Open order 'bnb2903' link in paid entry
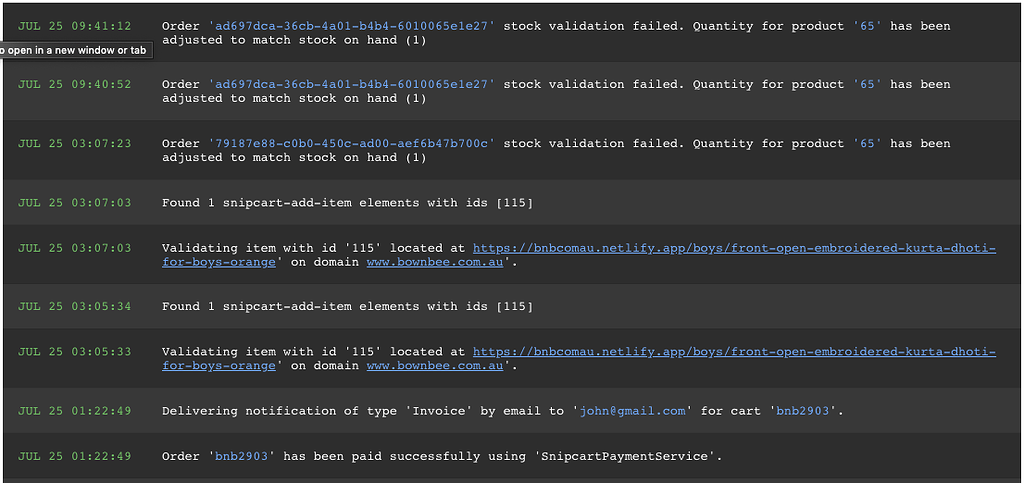 (241, 457)
